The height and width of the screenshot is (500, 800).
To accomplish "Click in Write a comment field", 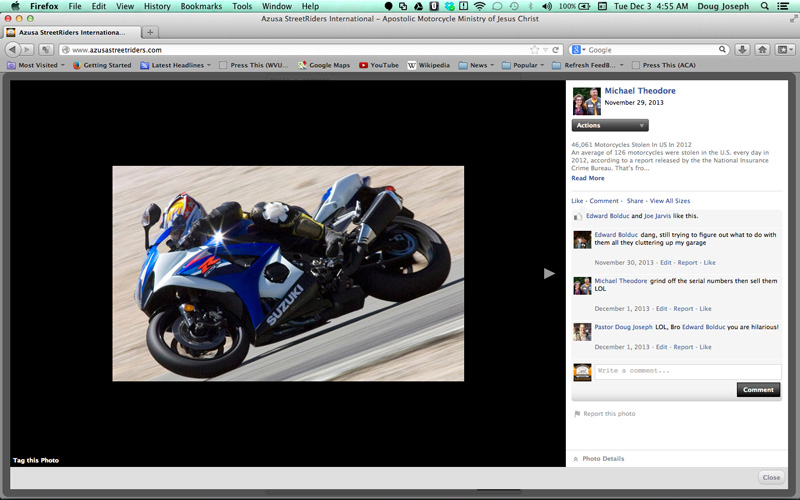I will click(688, 371).
